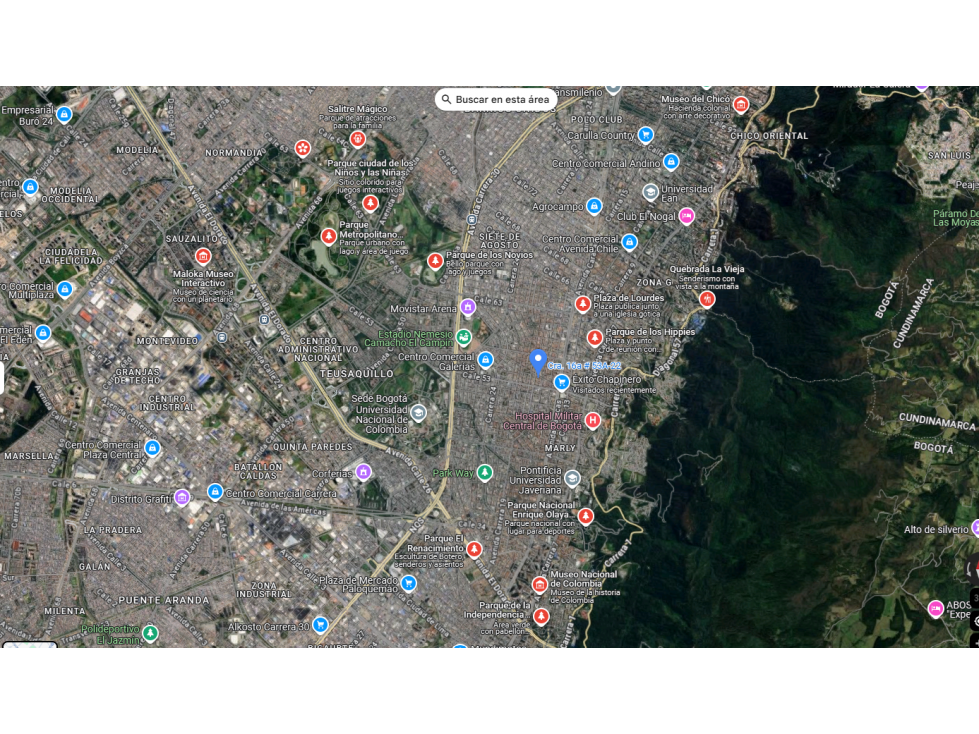The height and width of the screenshot is (734, 979).
Task: Click the Estadio El Campín green stadium icon
Action: [463, 338]
